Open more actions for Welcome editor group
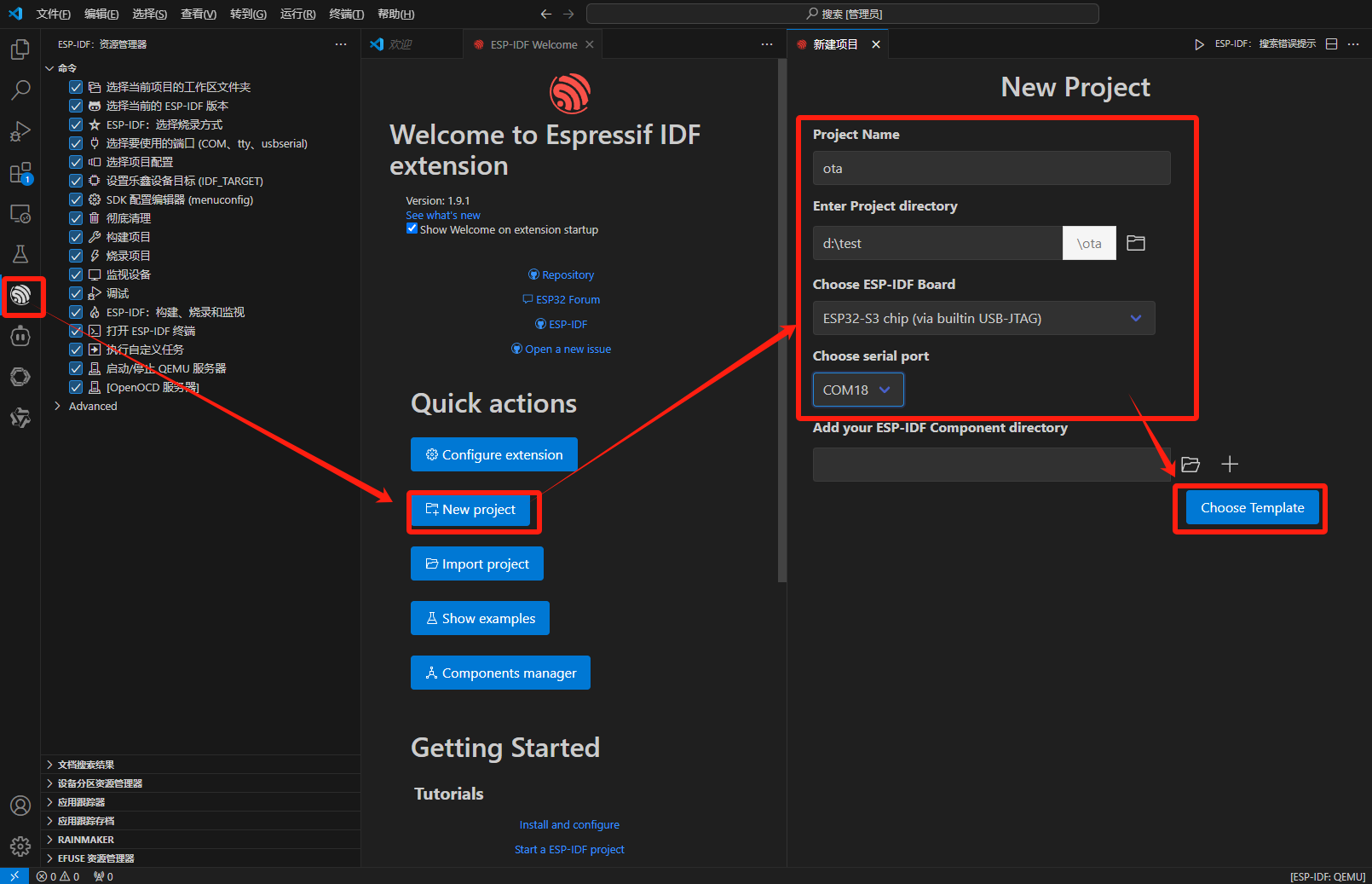This screenshot has height=884, width=1372. [767, 44]
